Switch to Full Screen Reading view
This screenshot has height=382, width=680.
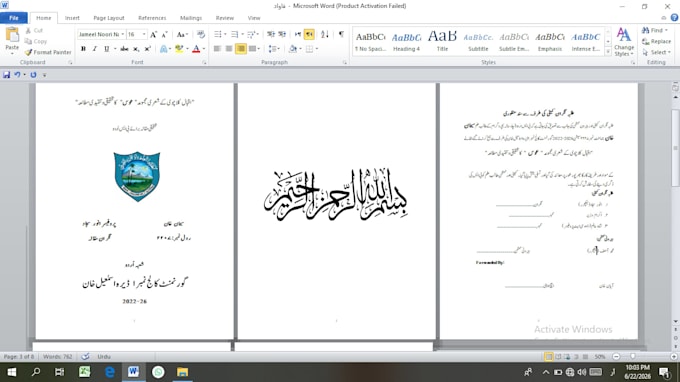tap(558, 356)
